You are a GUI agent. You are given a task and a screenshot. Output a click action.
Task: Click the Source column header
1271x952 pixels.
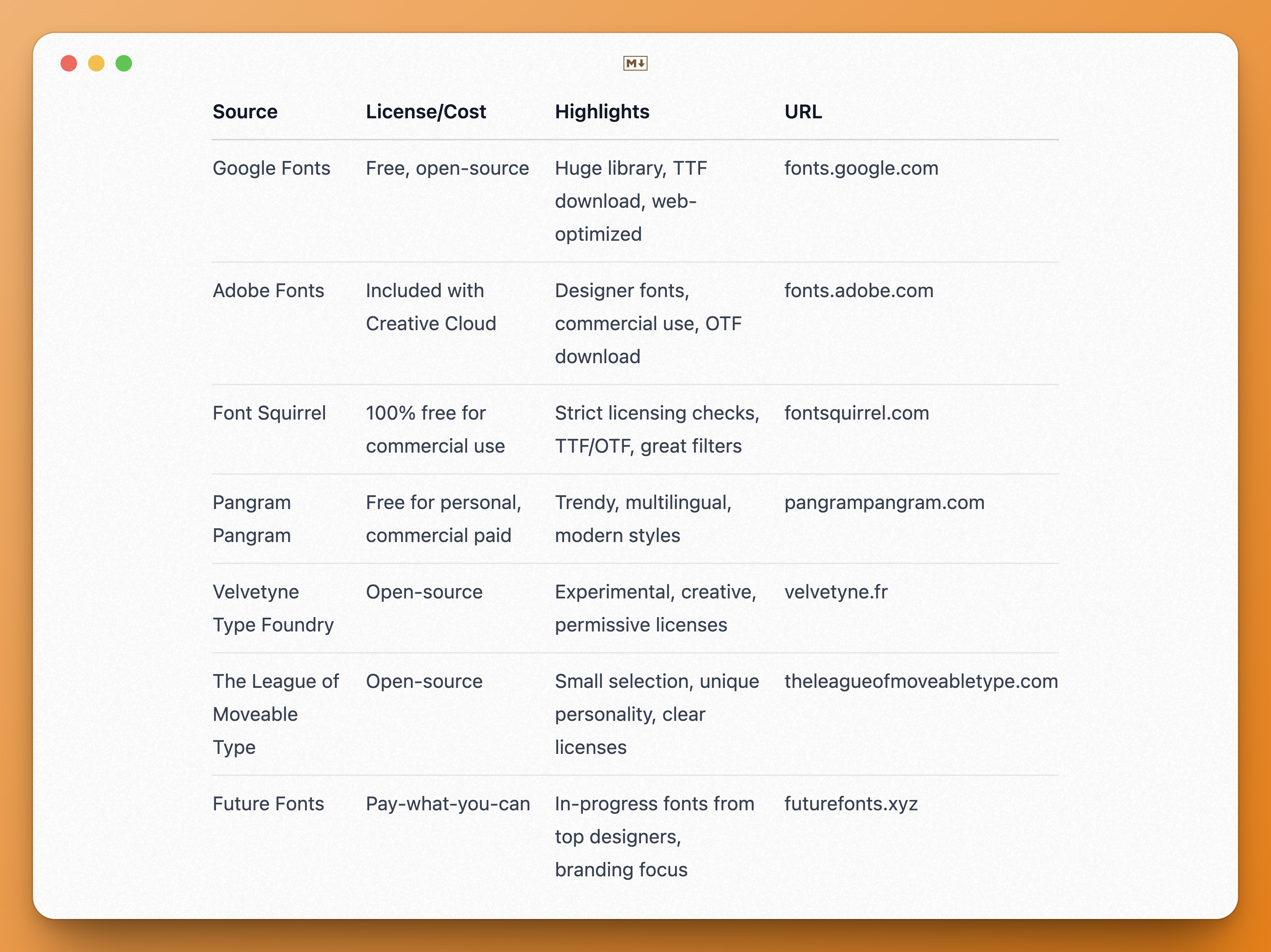[245, 112]
